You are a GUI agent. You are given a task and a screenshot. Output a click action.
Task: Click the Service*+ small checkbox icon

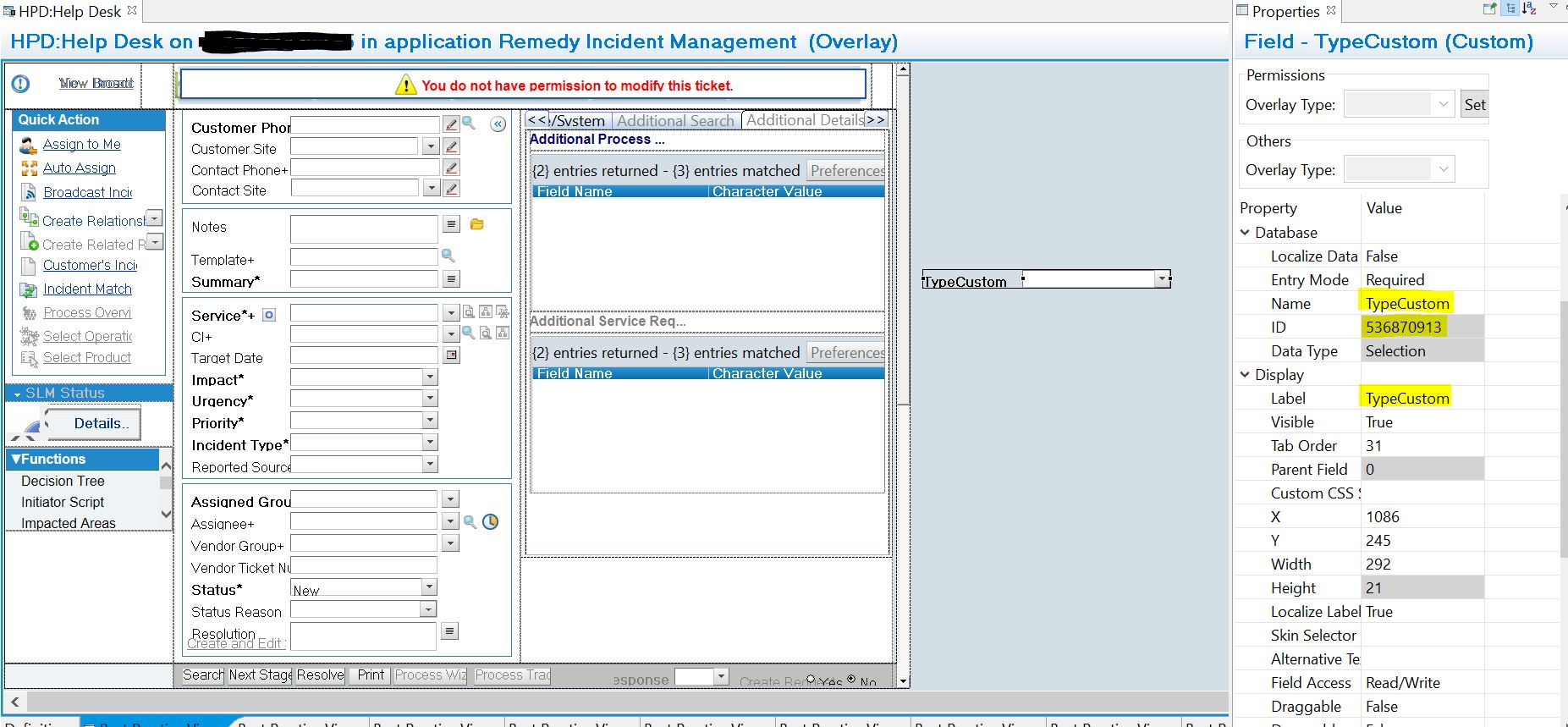(269, 315)
